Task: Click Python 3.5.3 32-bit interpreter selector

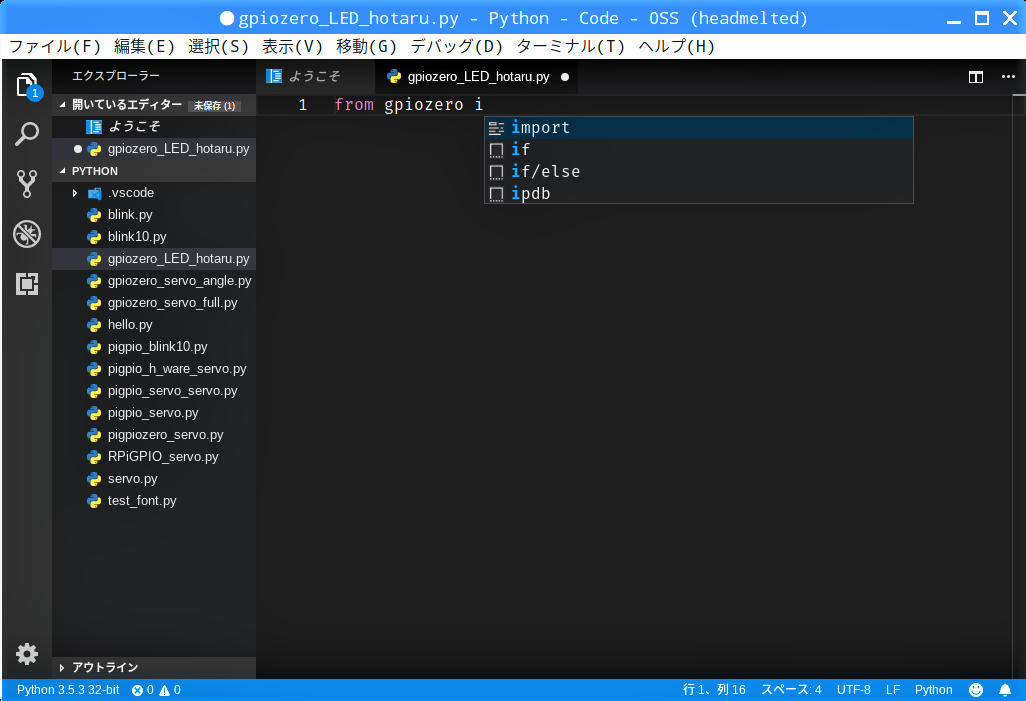Action: 68,690
